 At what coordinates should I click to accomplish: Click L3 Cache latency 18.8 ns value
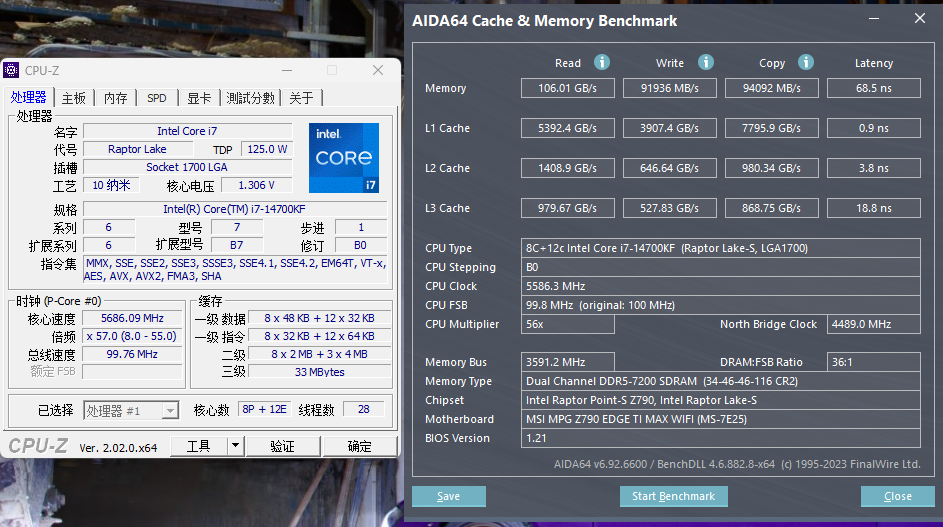click(874, 208)
